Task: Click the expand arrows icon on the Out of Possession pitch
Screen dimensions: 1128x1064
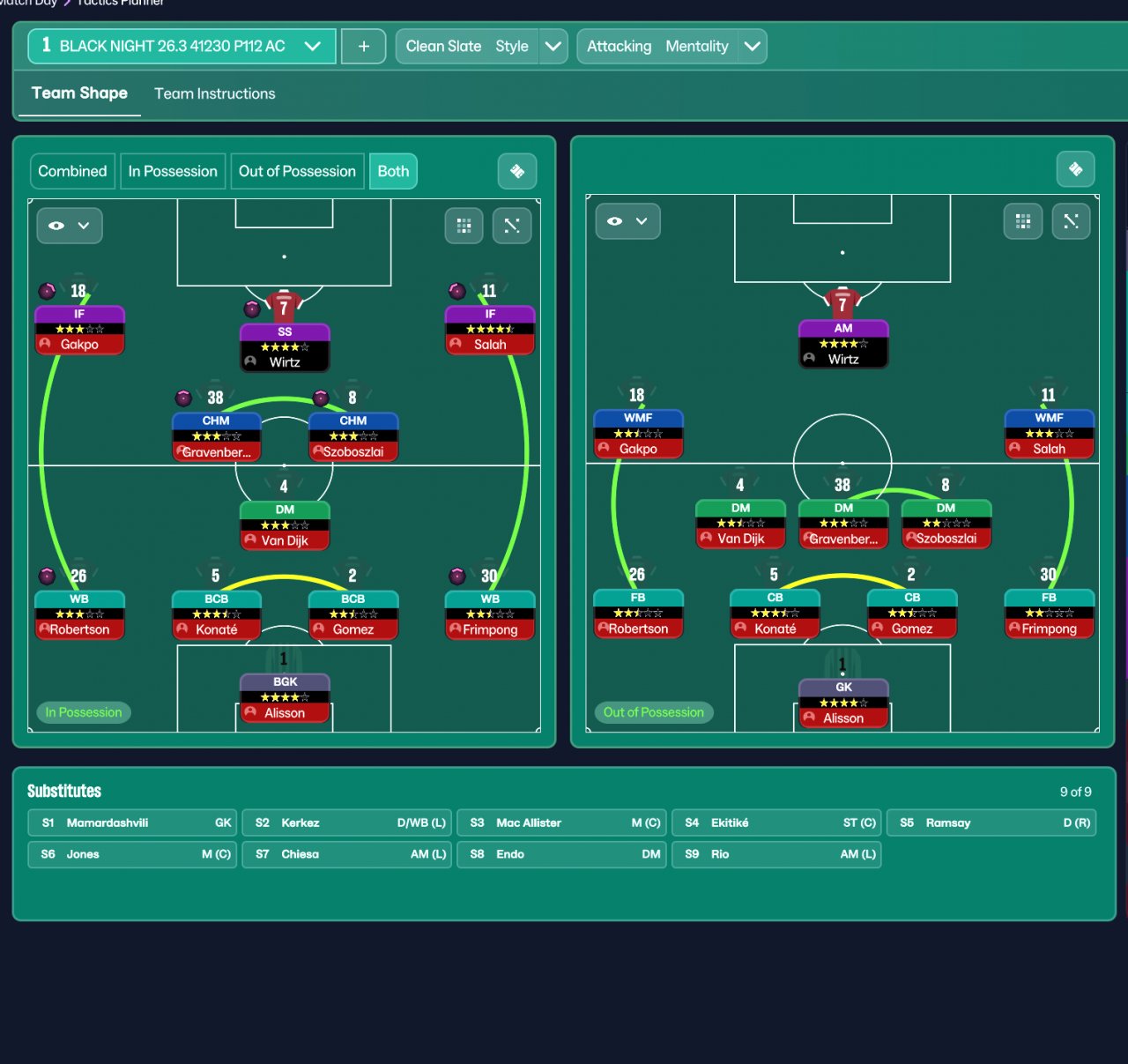Action: pos(1072,221)
